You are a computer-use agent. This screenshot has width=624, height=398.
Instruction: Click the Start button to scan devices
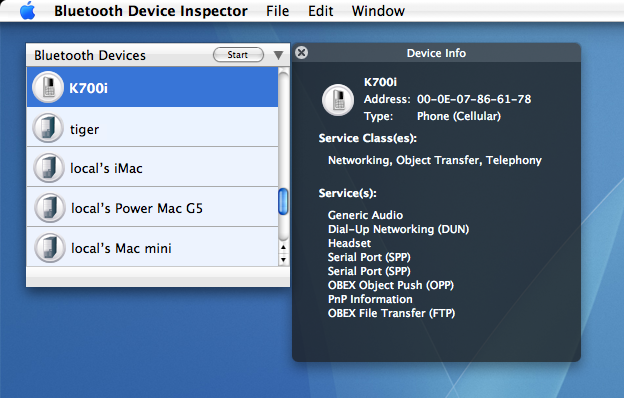click(x=238, y=55)
